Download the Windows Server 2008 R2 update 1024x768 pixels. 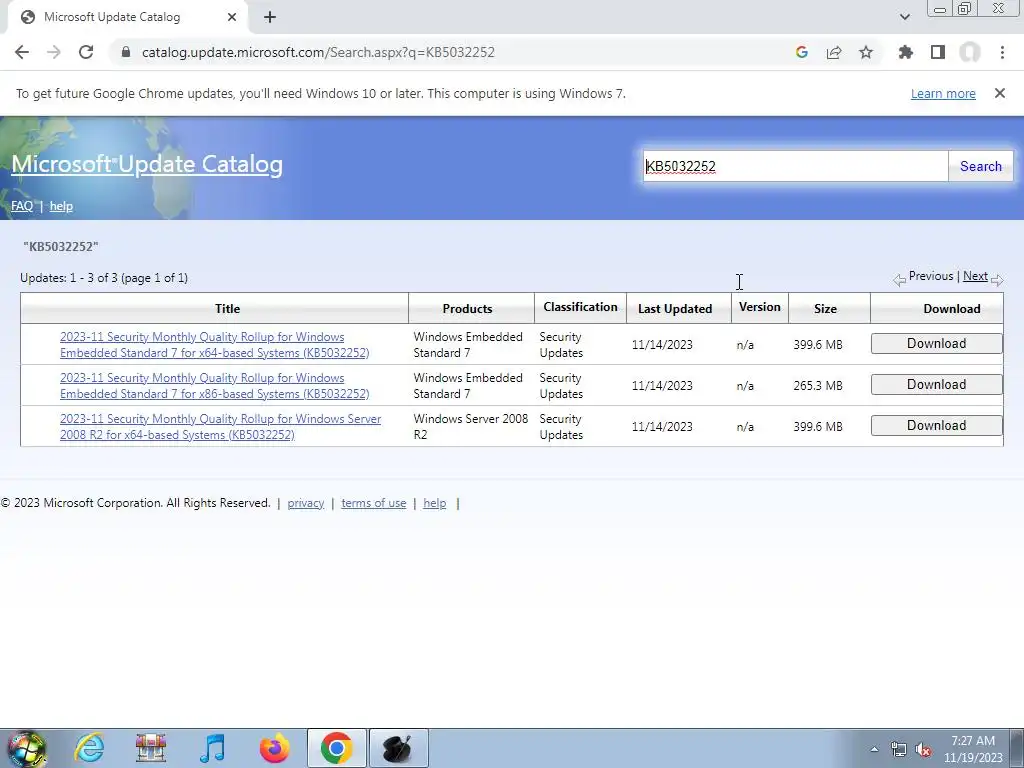click(x=936, y=426)
